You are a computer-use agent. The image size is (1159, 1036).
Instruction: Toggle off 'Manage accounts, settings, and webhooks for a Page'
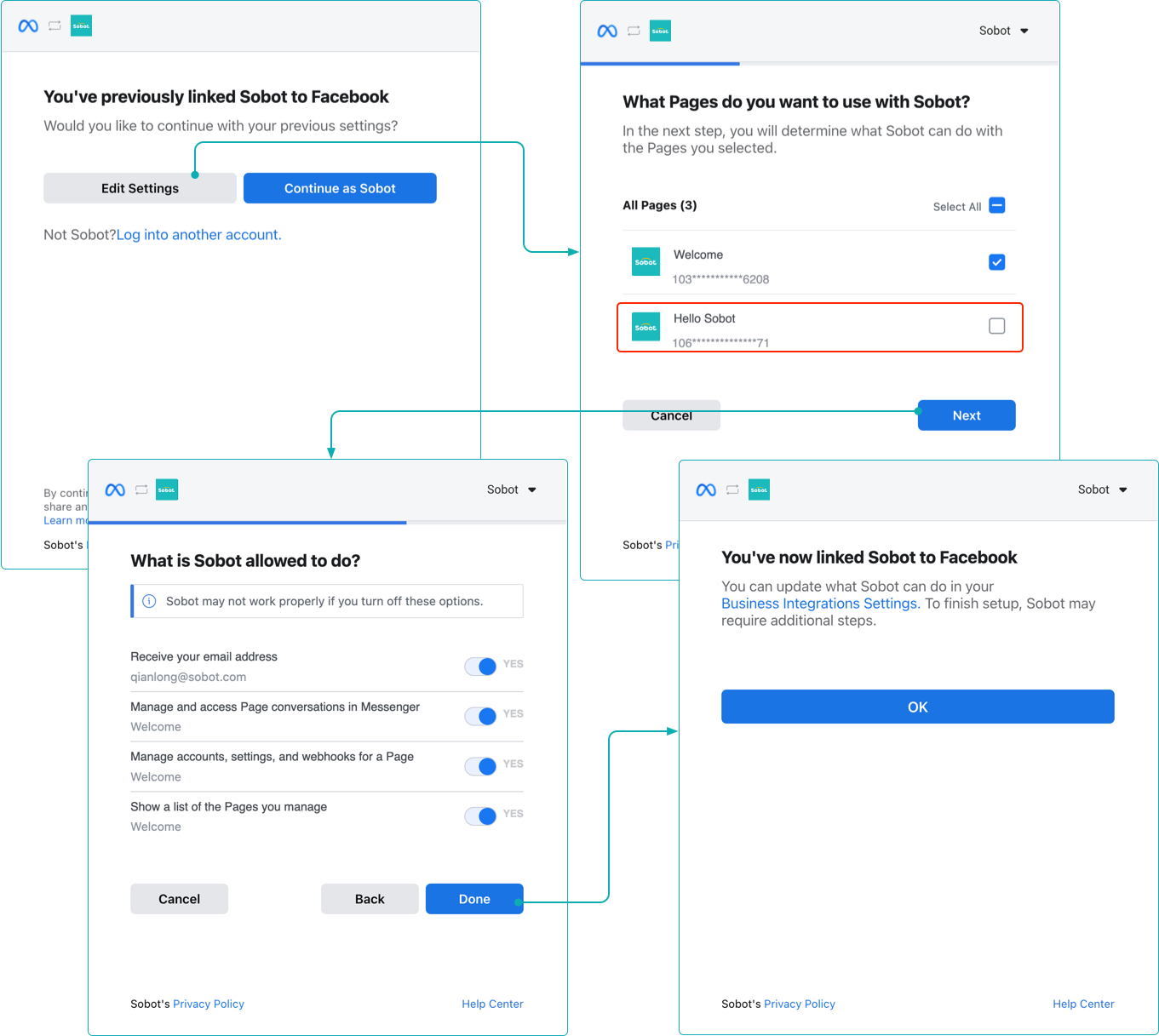[480, 766]
